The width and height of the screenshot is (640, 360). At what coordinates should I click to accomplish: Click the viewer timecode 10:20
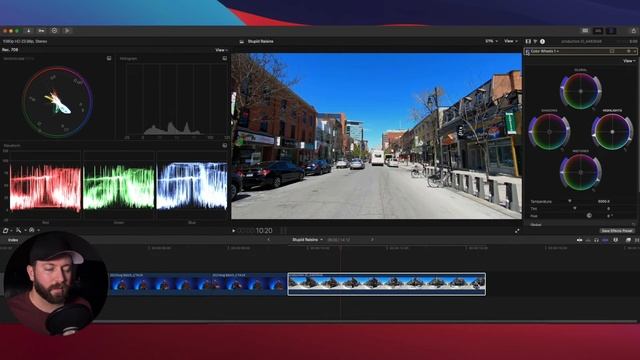pos(264,231)
